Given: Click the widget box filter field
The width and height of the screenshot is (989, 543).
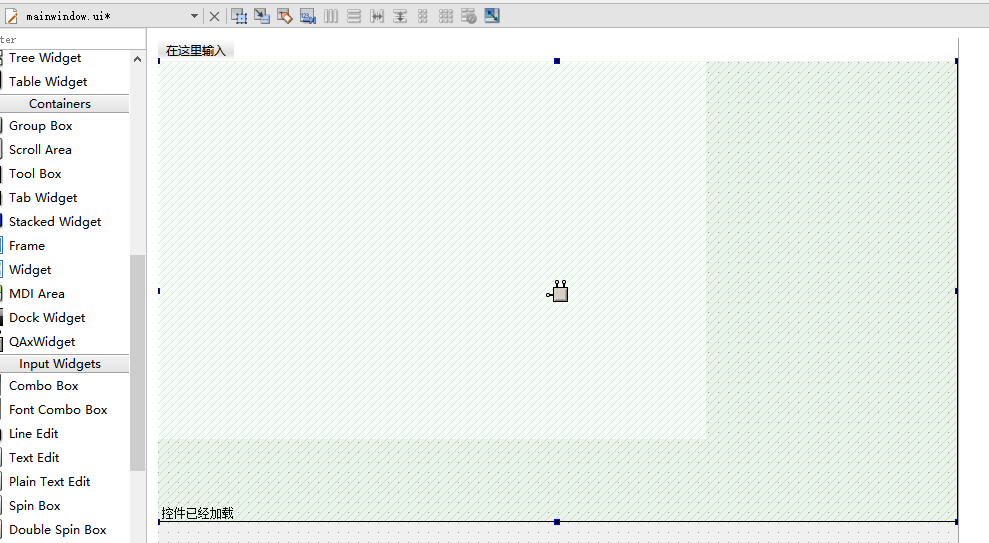Looking at the screenshot, I should 73,40.
